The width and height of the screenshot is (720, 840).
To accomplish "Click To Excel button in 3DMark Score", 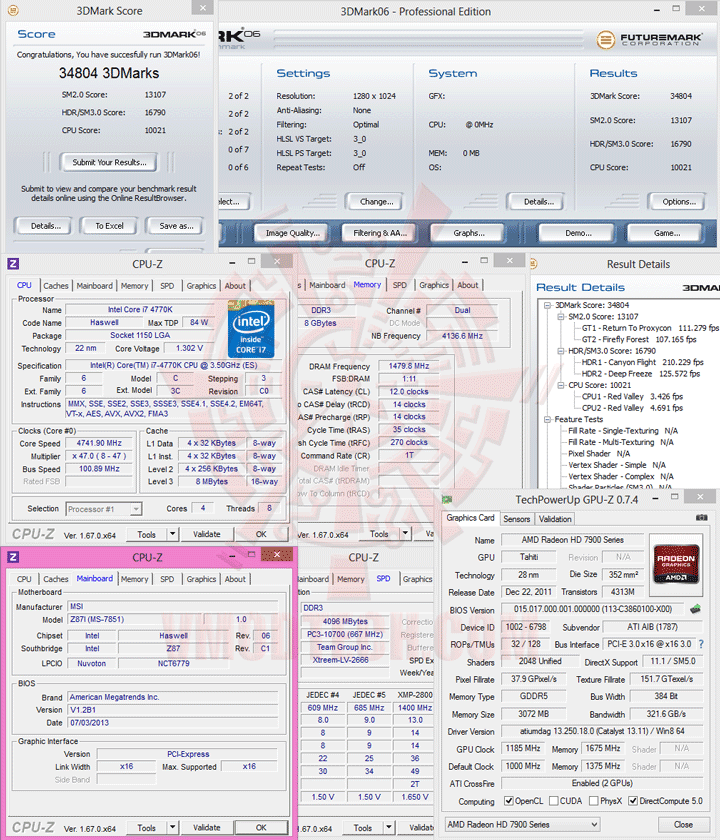I will (109, 226).
